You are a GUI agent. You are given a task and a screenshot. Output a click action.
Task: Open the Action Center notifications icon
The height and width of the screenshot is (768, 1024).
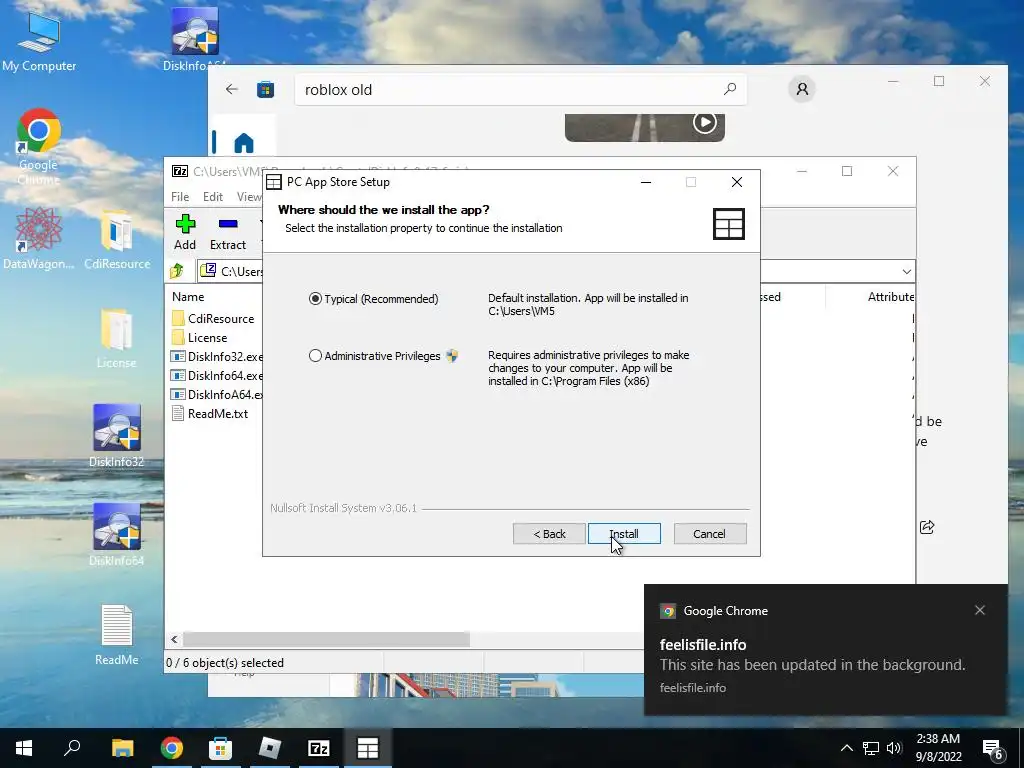click(993, 748)
